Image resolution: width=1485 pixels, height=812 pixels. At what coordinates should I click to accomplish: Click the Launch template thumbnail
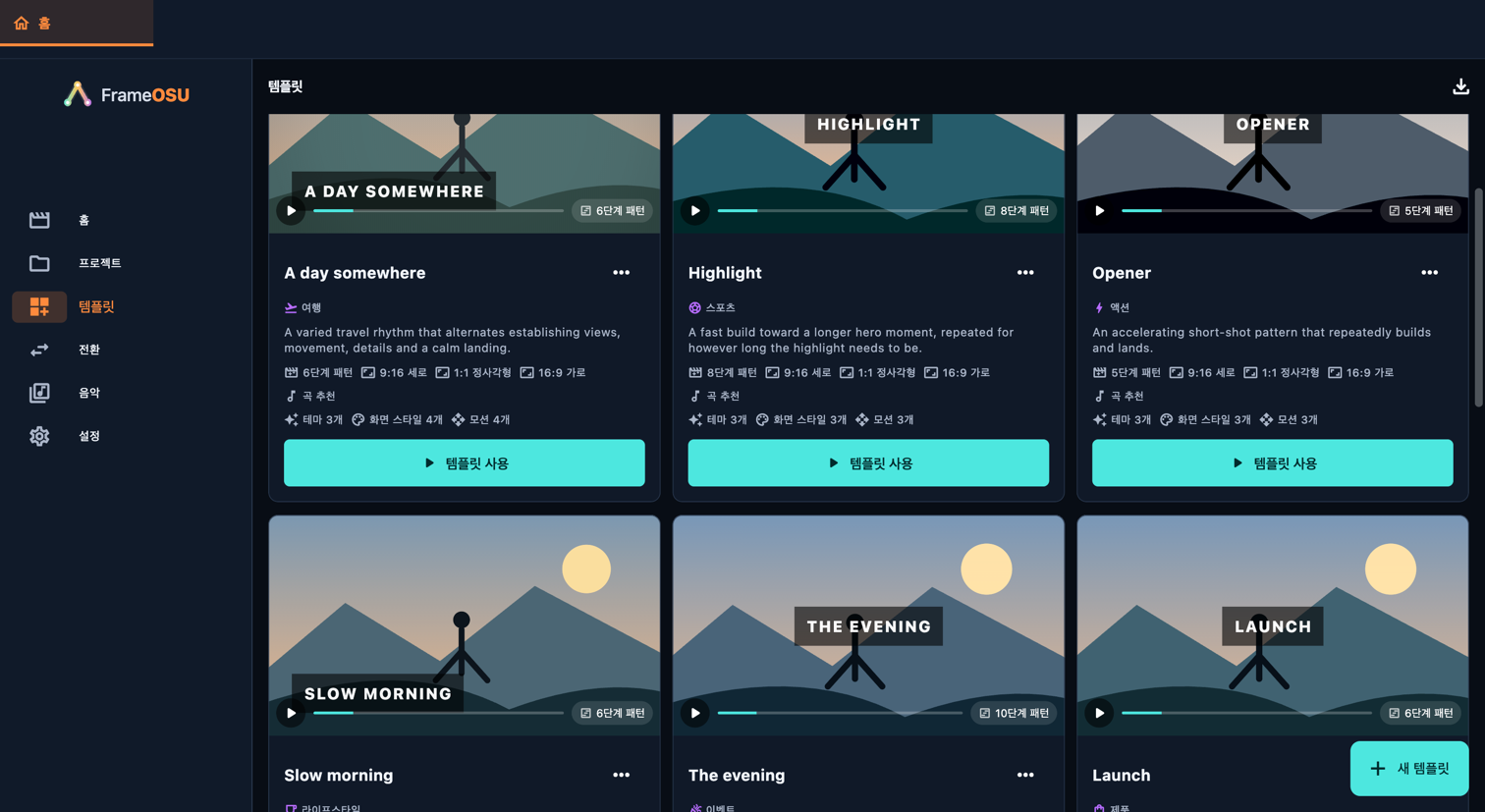coord(1273,625)
